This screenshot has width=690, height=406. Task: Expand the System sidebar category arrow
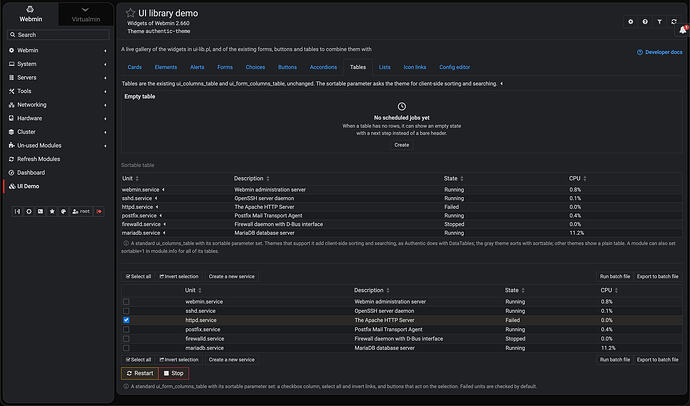(105, 64)
